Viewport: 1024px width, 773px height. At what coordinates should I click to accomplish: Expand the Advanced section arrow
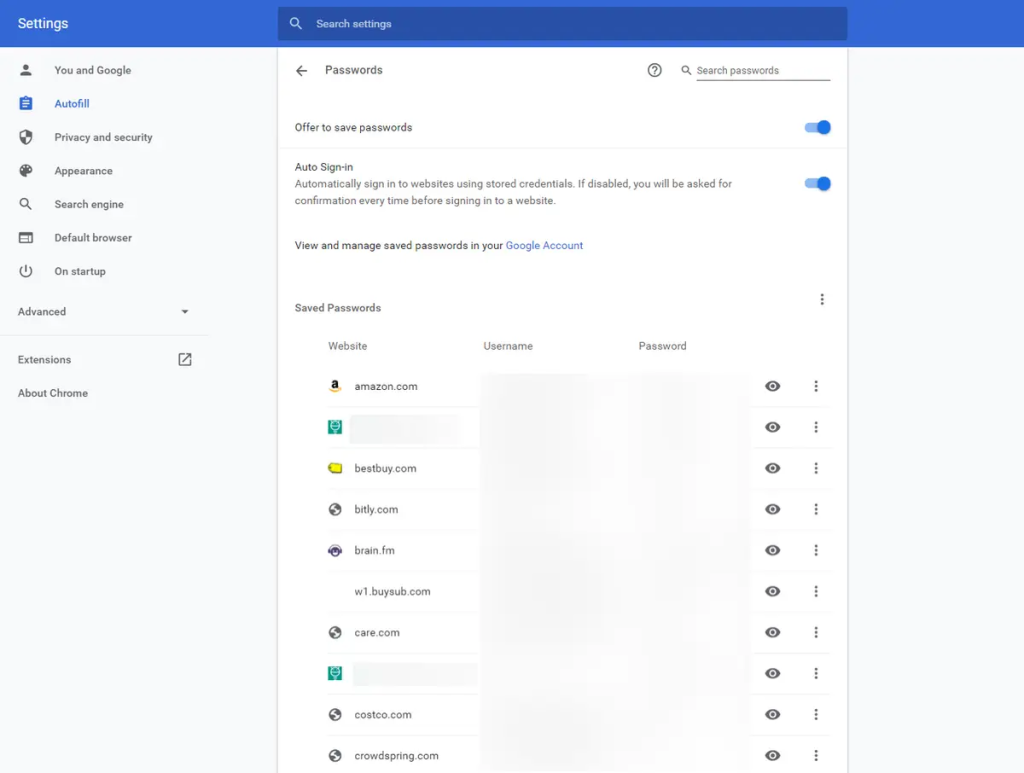(185, 312)
